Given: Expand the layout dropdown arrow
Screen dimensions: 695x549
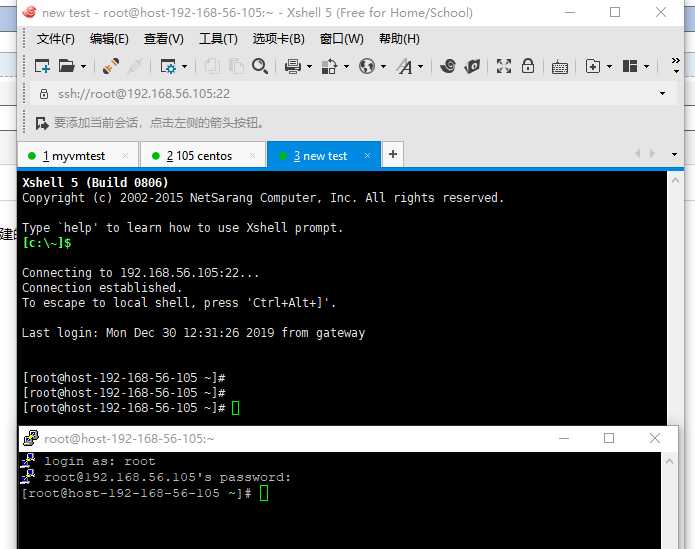Looking at the screenshot, I should [x=647, y=67].
